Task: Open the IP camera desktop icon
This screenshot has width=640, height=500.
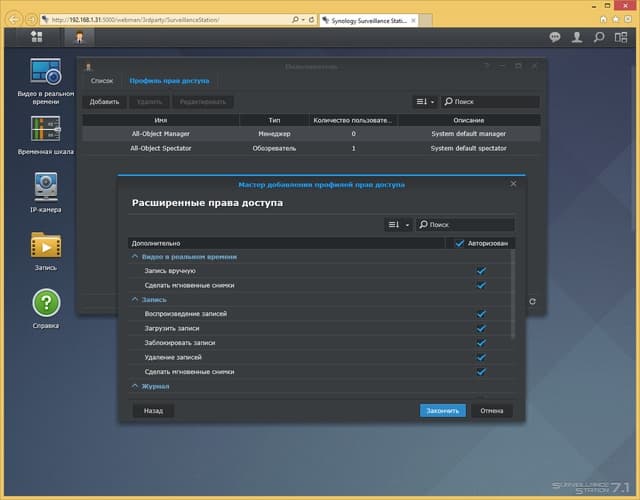Action: 46,187
